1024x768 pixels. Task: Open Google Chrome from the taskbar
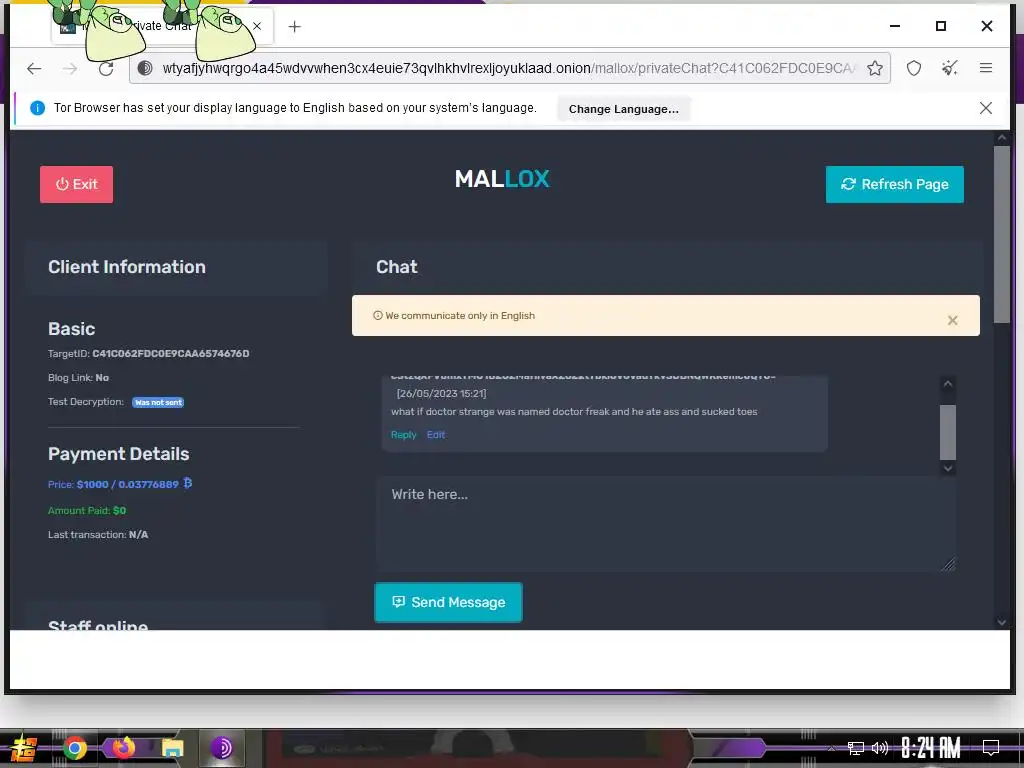pos(75,748)
